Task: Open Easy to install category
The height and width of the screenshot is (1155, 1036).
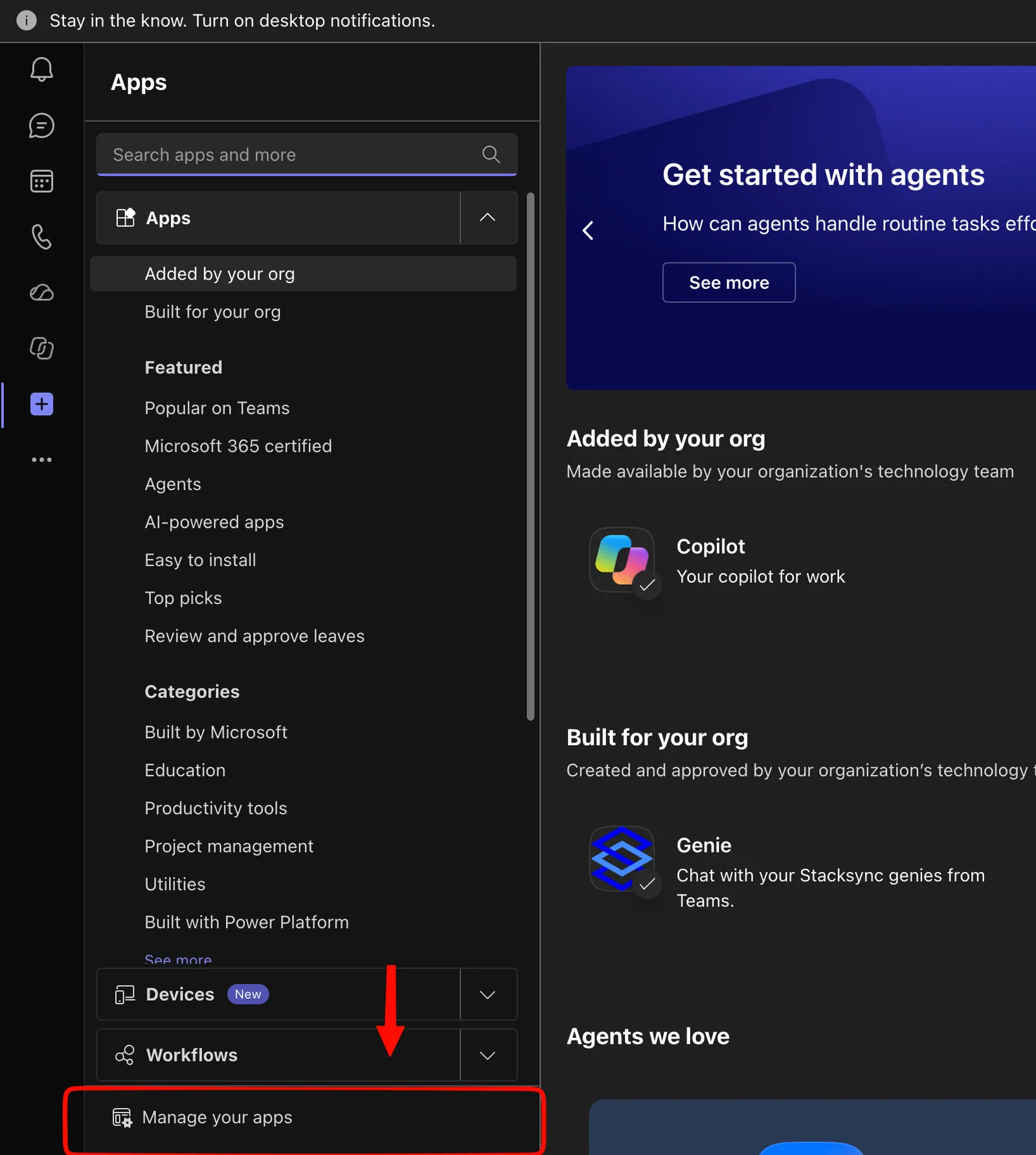Action: [x=200, y=560]
